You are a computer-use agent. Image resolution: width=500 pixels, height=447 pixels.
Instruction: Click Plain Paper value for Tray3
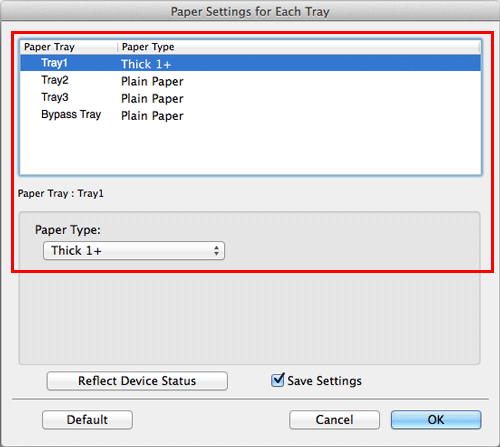[152, 99]
